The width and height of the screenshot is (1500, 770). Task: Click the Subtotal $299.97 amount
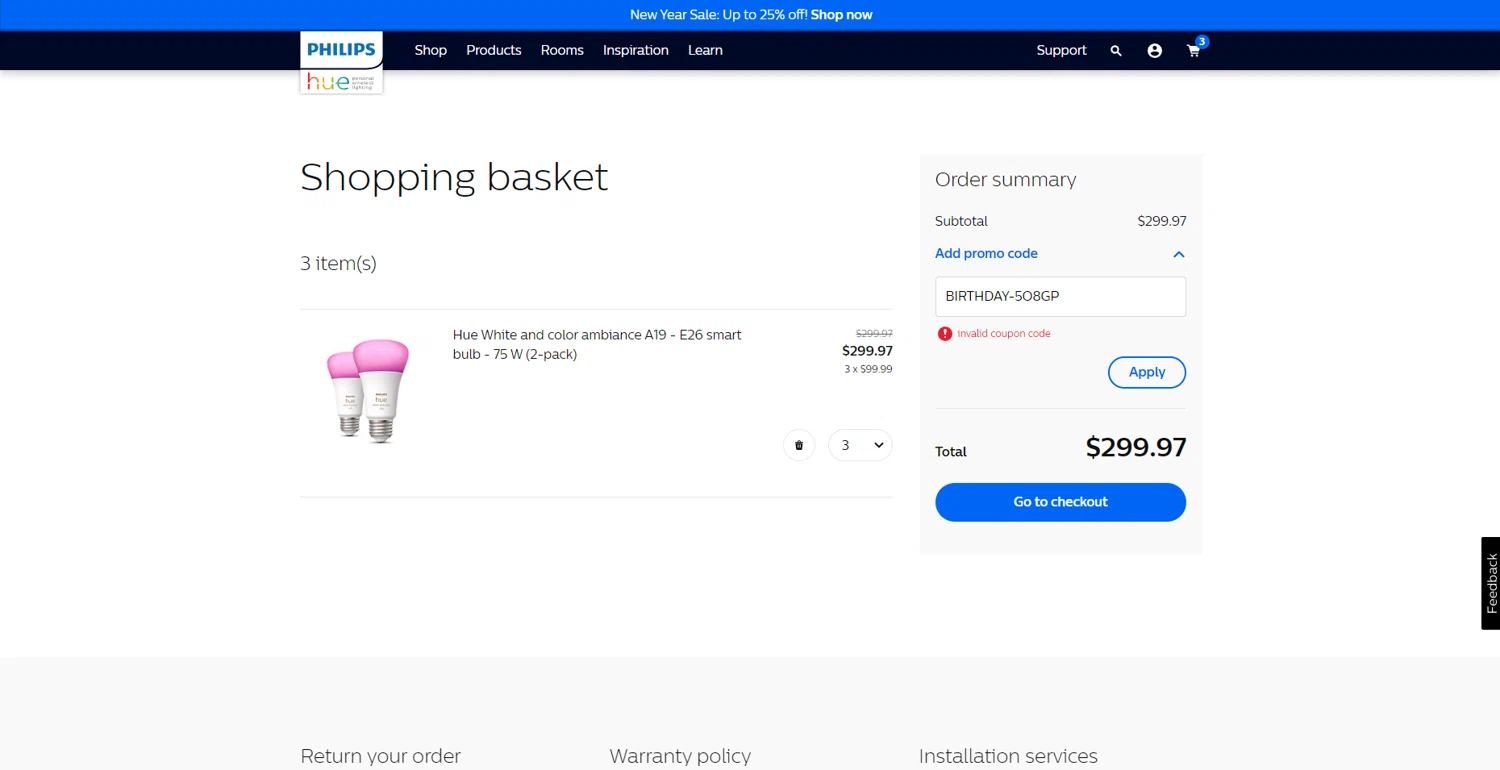(1162, 221)
